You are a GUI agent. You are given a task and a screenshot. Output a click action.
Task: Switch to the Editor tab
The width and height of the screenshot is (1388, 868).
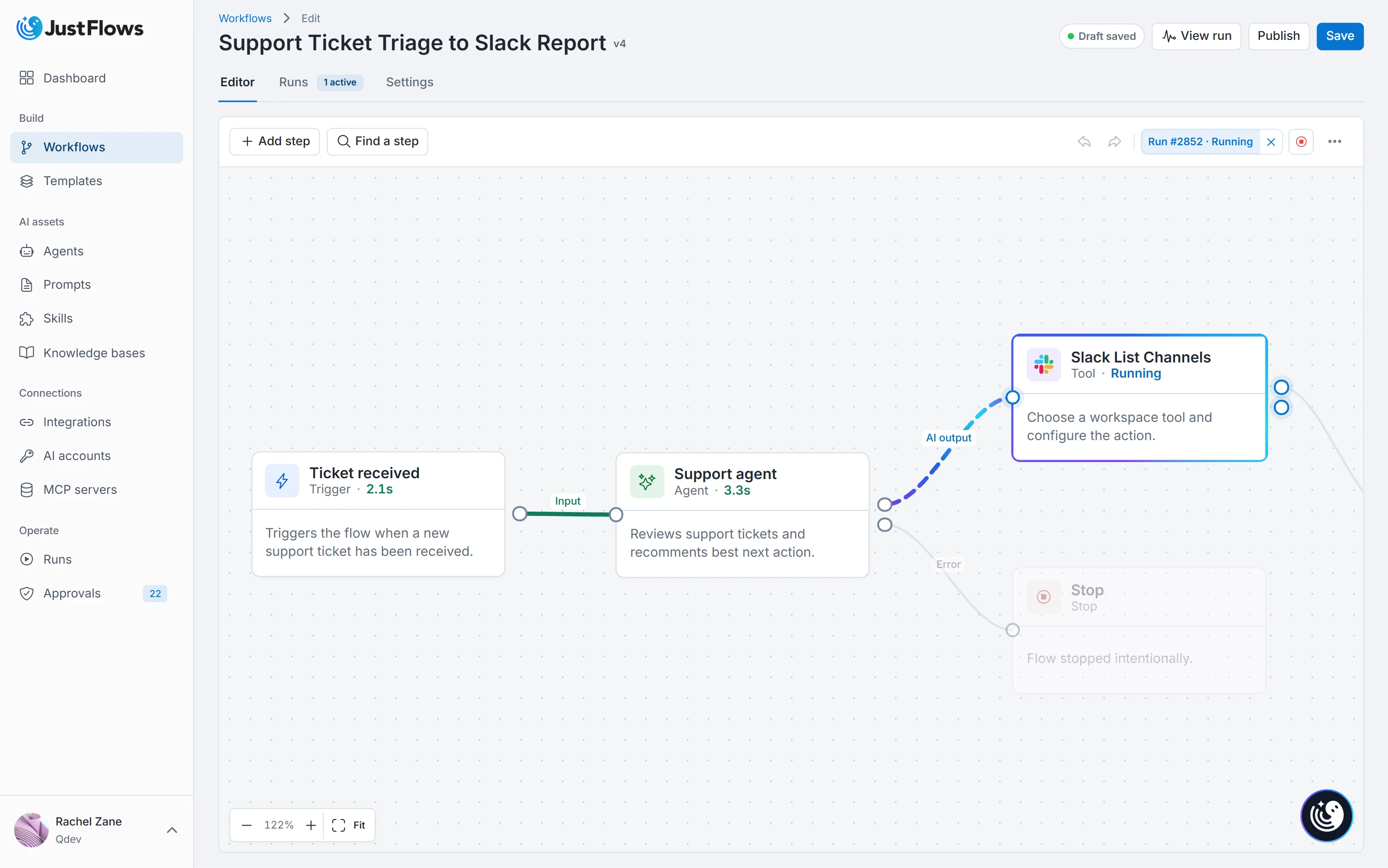click(x=237, y=82)
